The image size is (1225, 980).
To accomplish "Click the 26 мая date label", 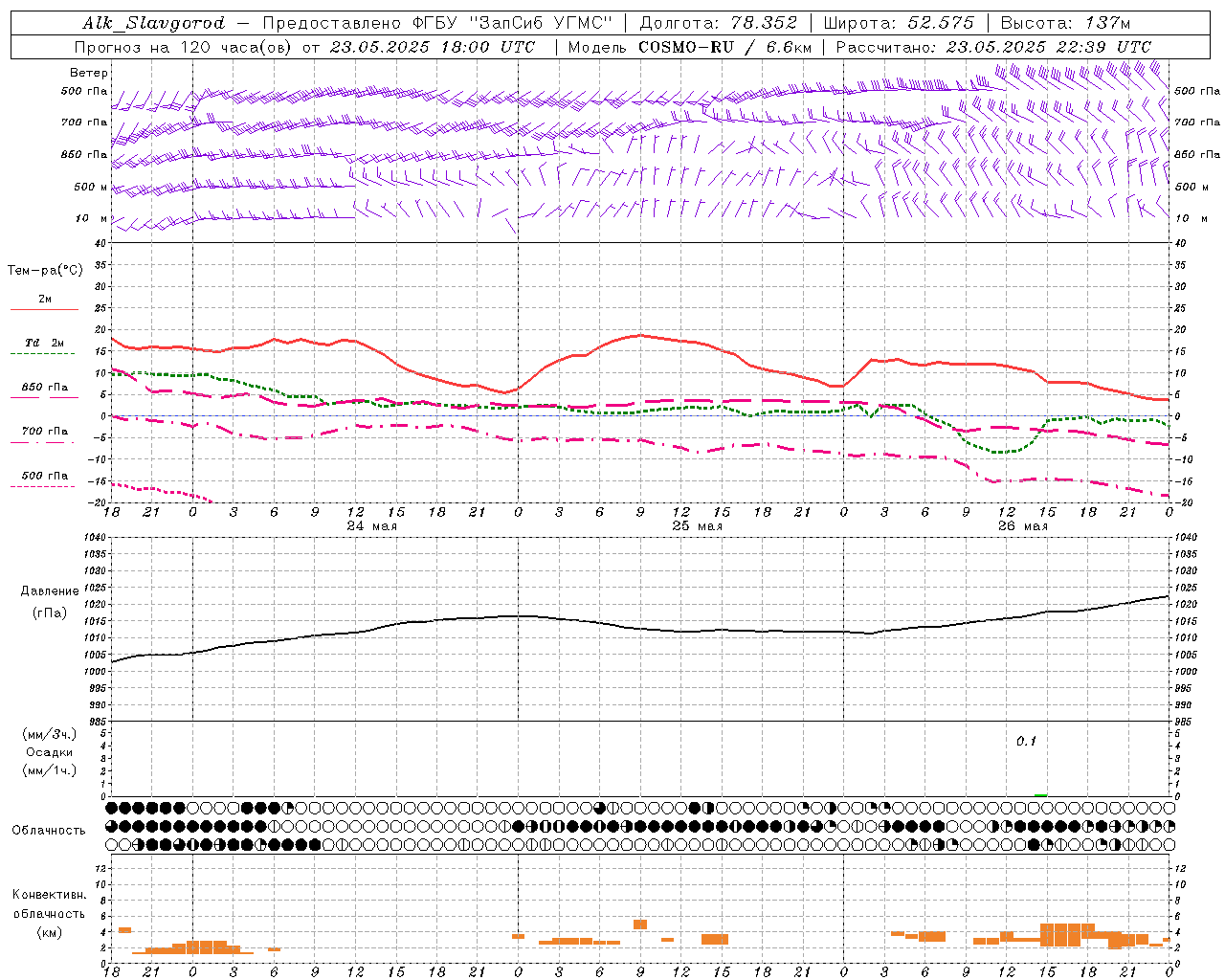I will [x=1023, y=526].
